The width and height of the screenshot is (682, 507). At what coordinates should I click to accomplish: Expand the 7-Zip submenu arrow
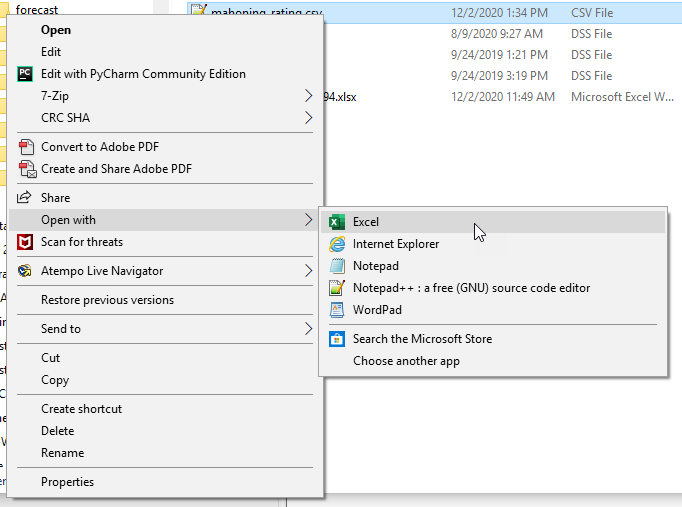308,96
